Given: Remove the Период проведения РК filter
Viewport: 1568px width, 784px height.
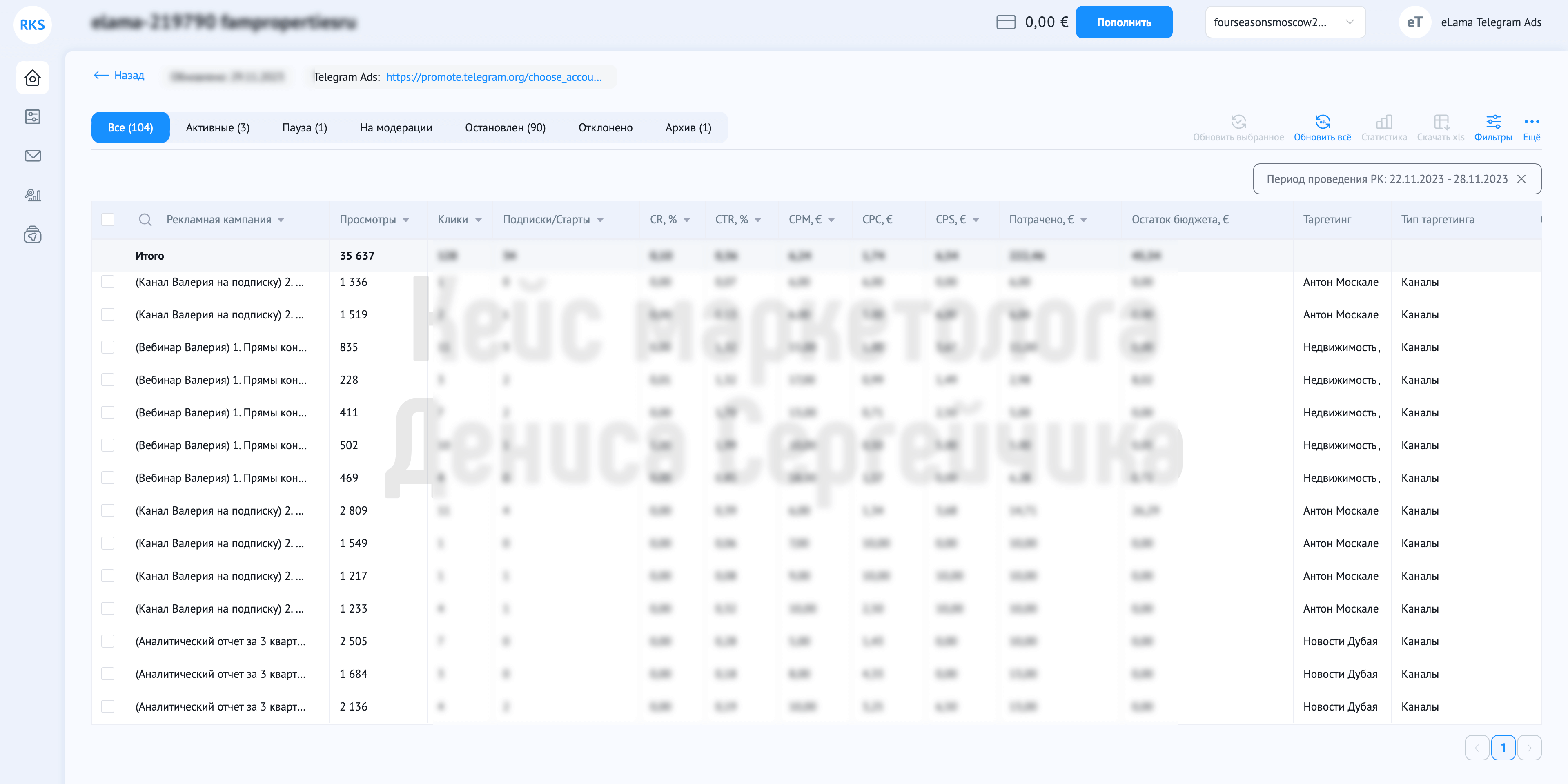Looking at the screenshot, I should pyautogui.click(x=1521, y=179).
